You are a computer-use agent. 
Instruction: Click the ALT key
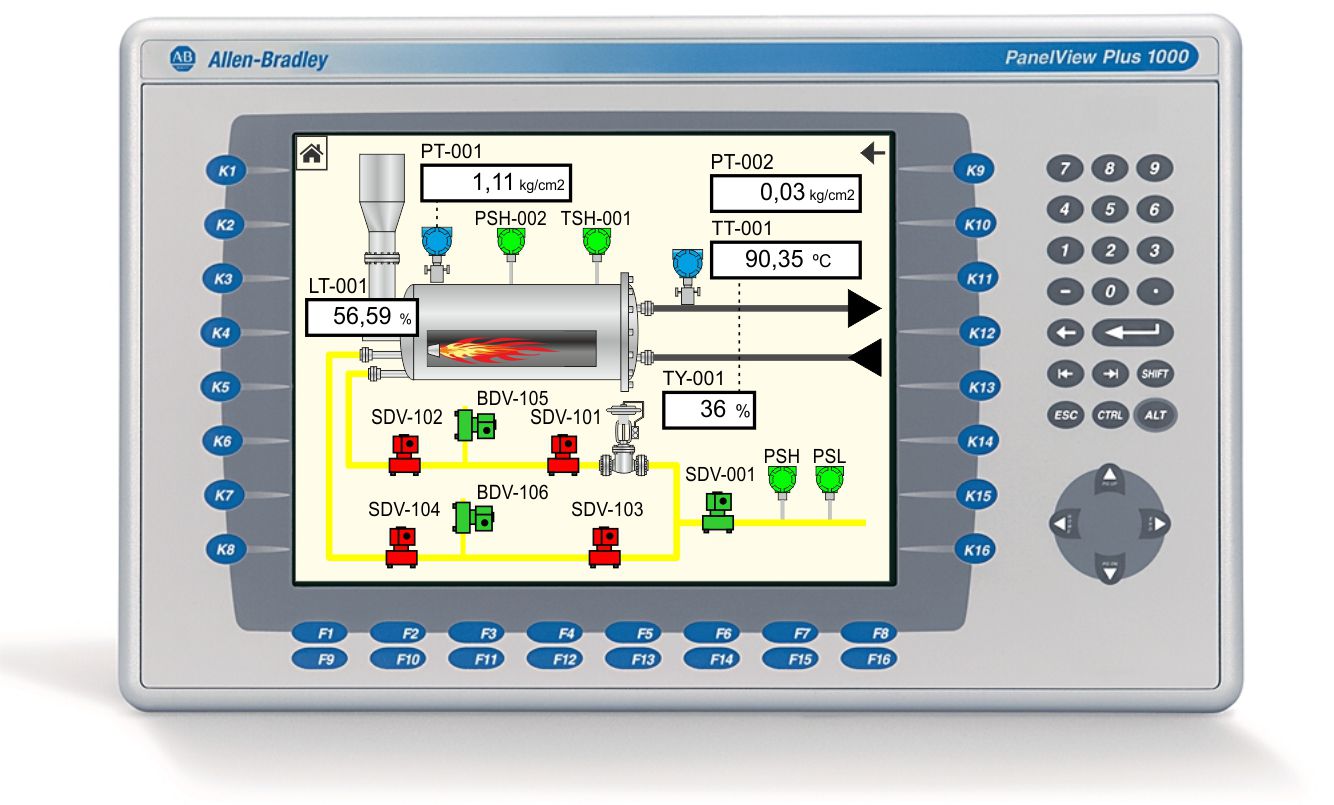point(1156,414)
